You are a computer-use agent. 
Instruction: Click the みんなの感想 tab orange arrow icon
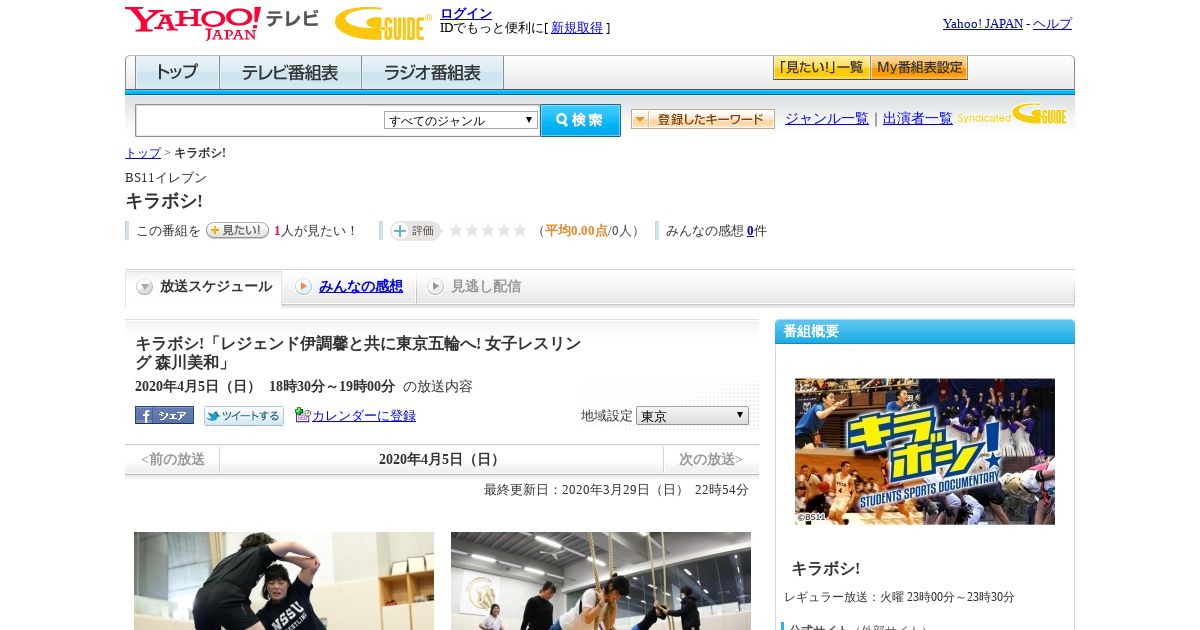(303, 287)
